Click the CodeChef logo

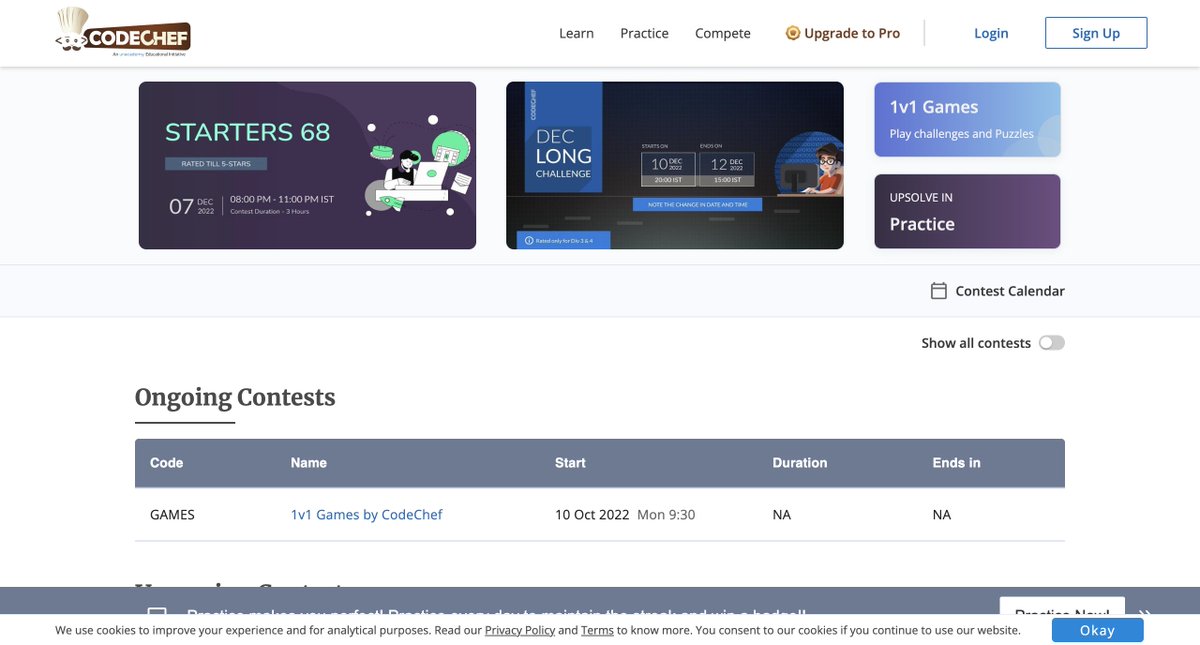[x=122, y=32]
